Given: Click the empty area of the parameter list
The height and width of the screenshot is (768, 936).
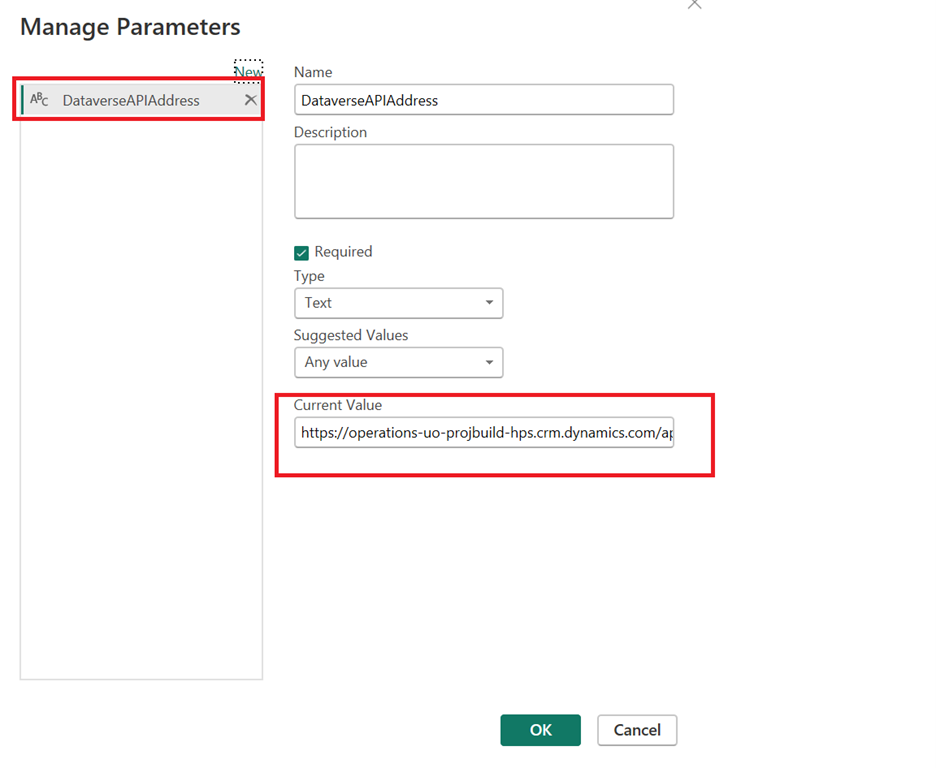Looking at the screenshot, I should tap(141, 400).
